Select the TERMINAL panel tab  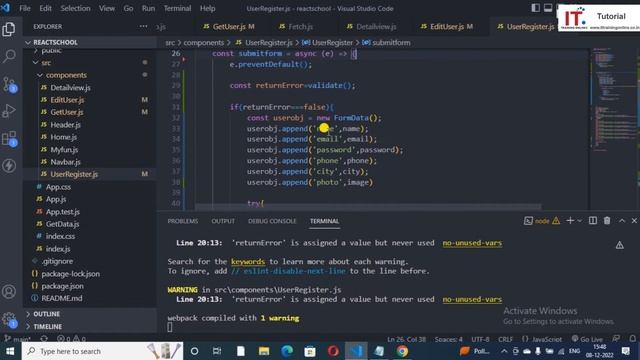[324, 221]
